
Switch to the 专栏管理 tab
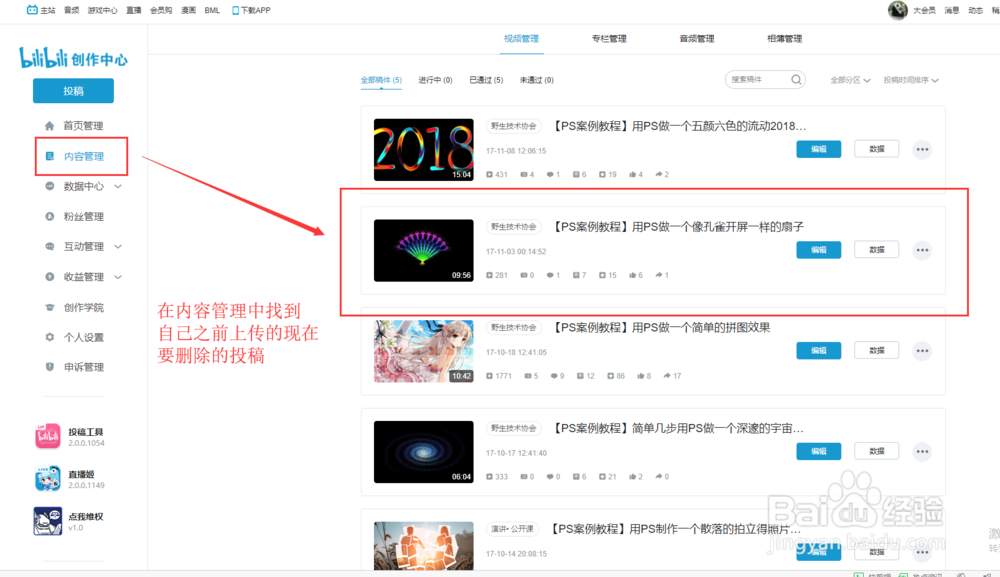609,39
